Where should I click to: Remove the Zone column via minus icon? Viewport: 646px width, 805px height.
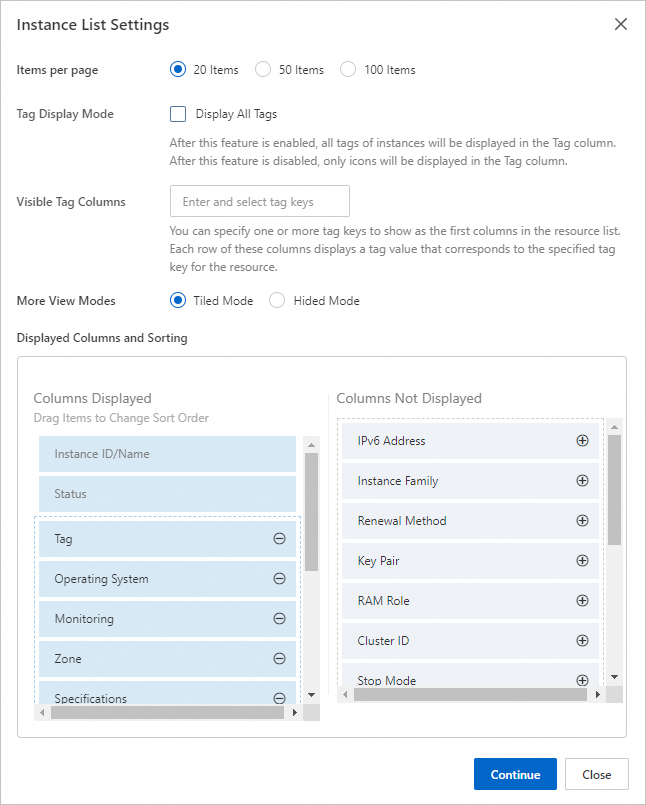click(279, 659)
